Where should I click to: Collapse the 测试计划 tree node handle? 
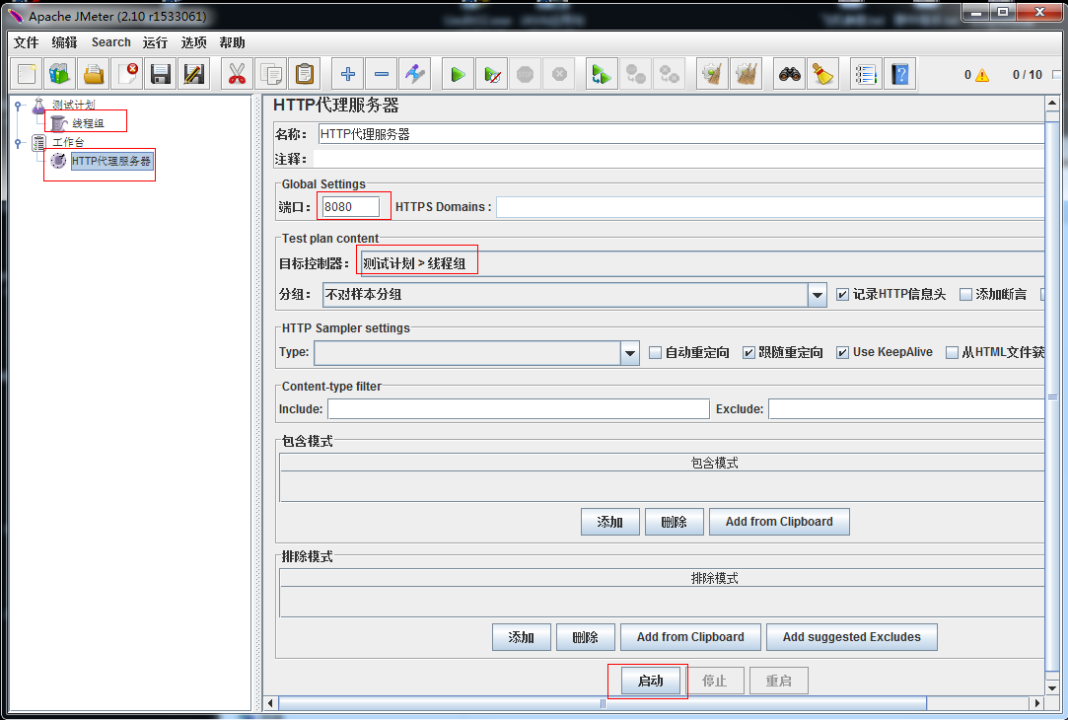coord(18,105)
